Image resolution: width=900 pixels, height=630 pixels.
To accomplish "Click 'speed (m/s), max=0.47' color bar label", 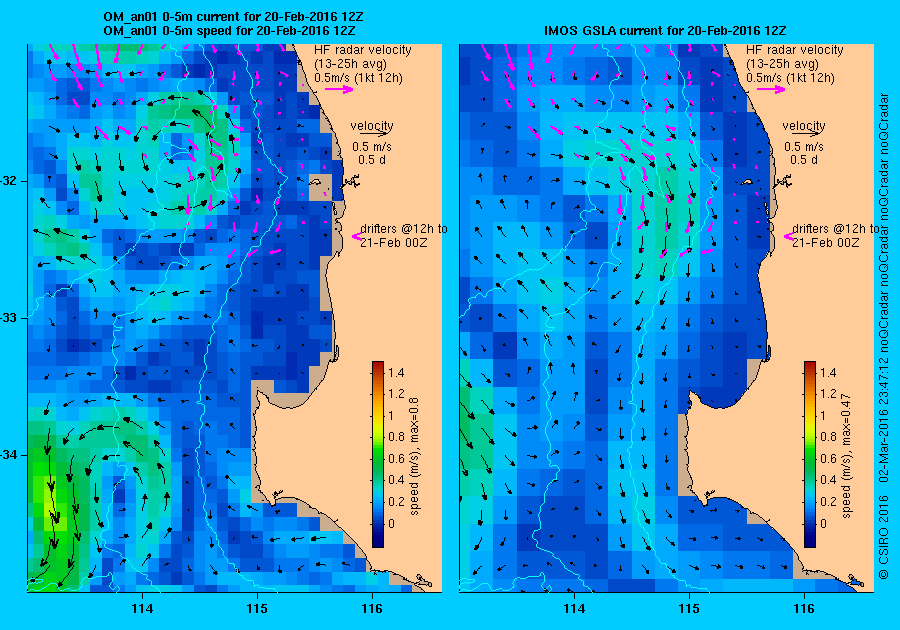I will (x=846, y=456).
